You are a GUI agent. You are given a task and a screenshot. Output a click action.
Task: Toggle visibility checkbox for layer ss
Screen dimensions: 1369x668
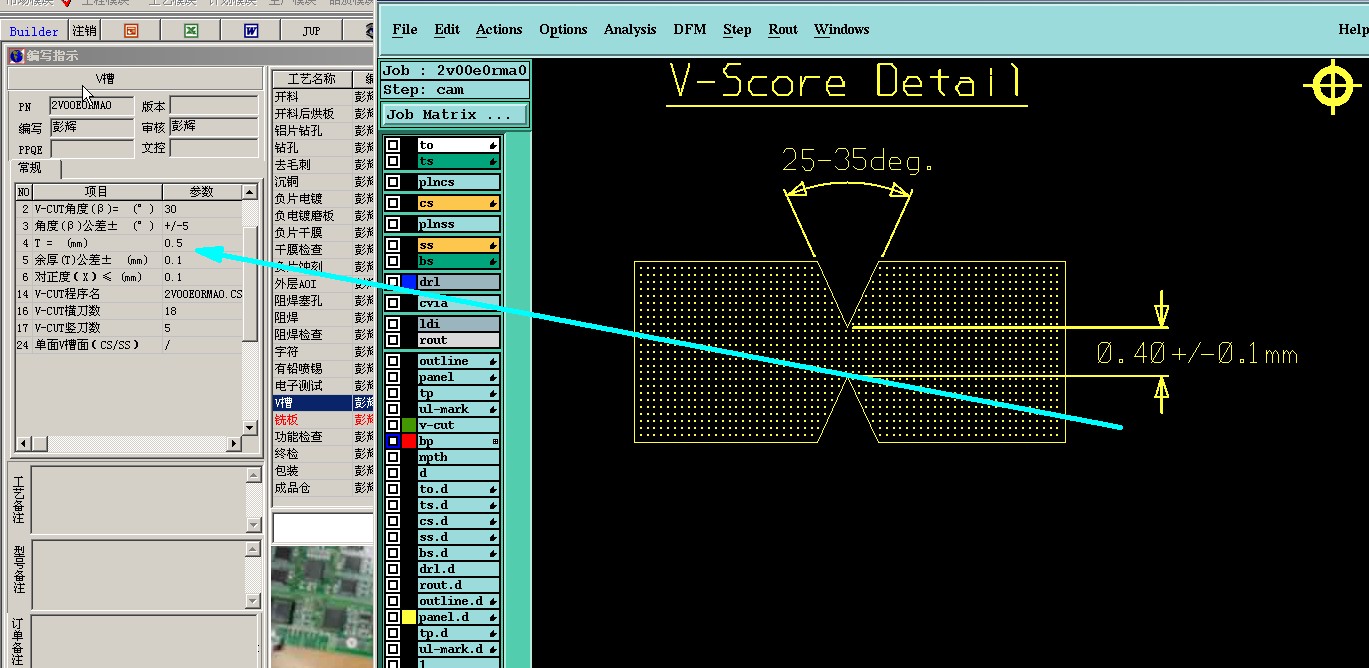point(393,245)
